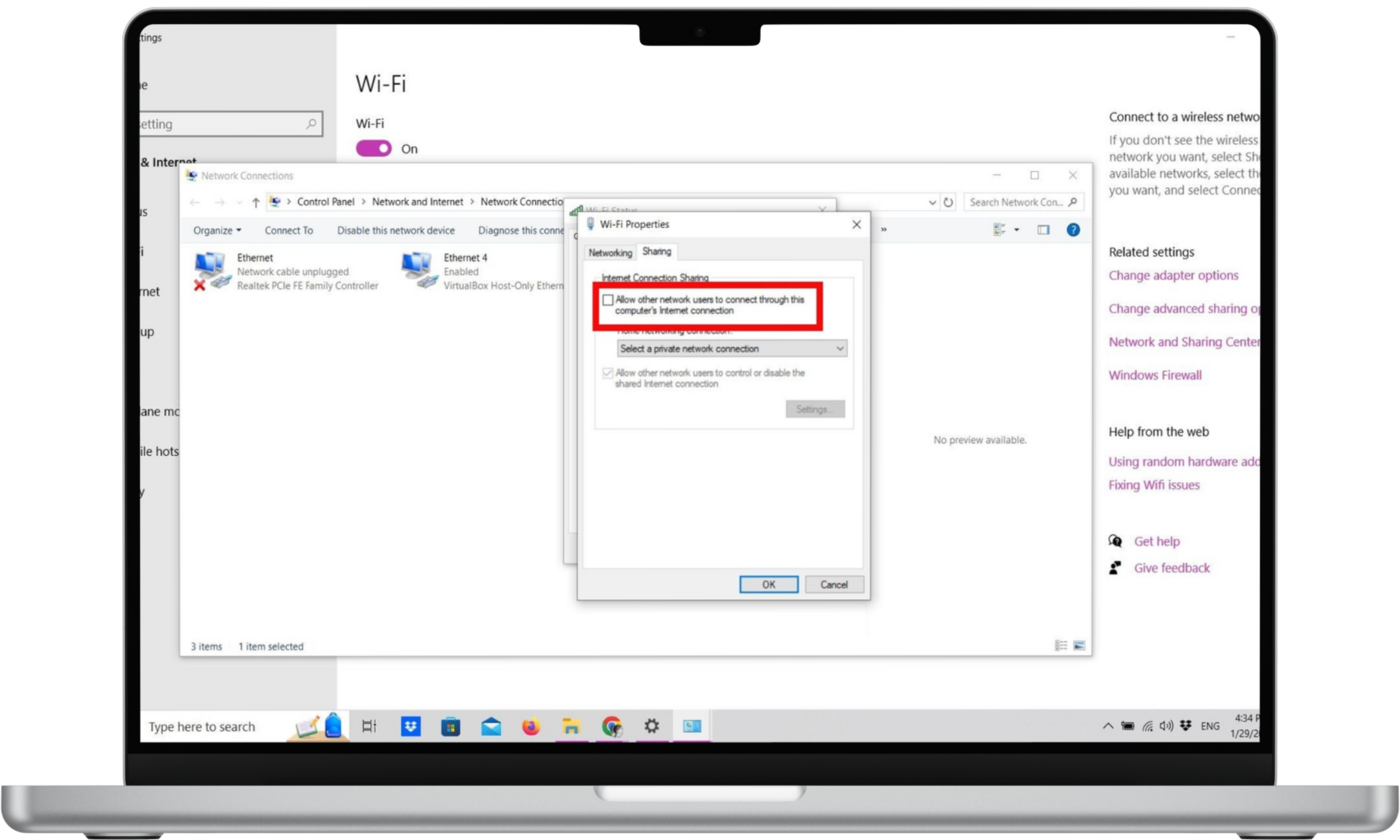Open Change adapter options link
Image resolution: width=1400 pixels, height=840 pixels.
(x=1173, y=276)
